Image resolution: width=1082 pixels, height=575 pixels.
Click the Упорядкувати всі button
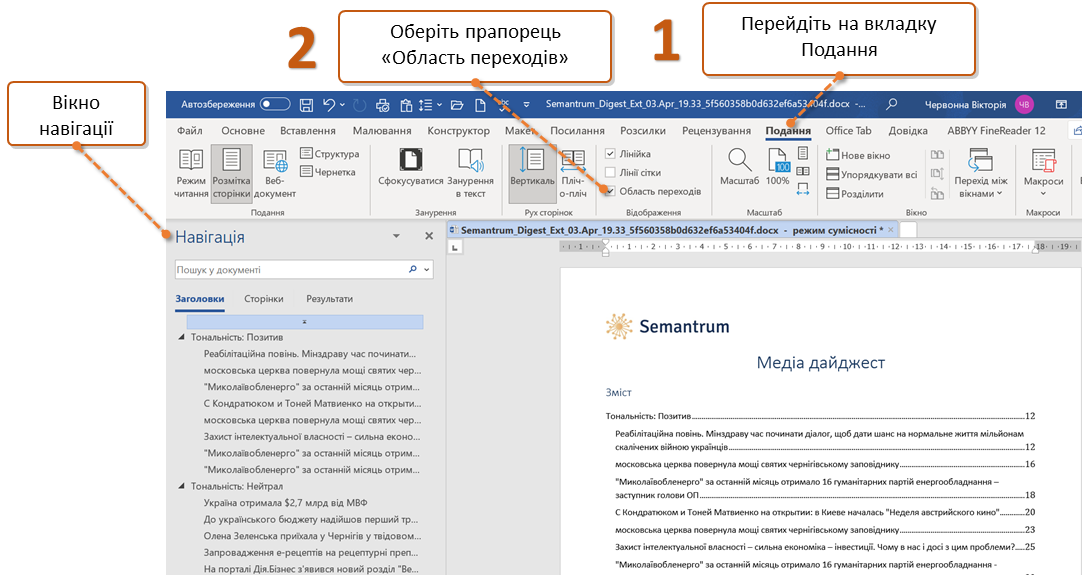[x=872, y=175]
